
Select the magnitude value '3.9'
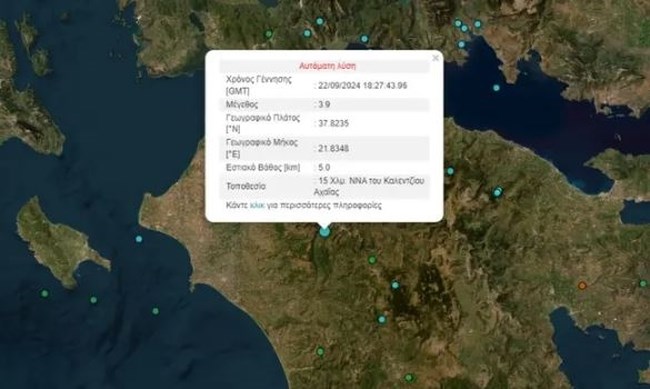pos(324,105)
